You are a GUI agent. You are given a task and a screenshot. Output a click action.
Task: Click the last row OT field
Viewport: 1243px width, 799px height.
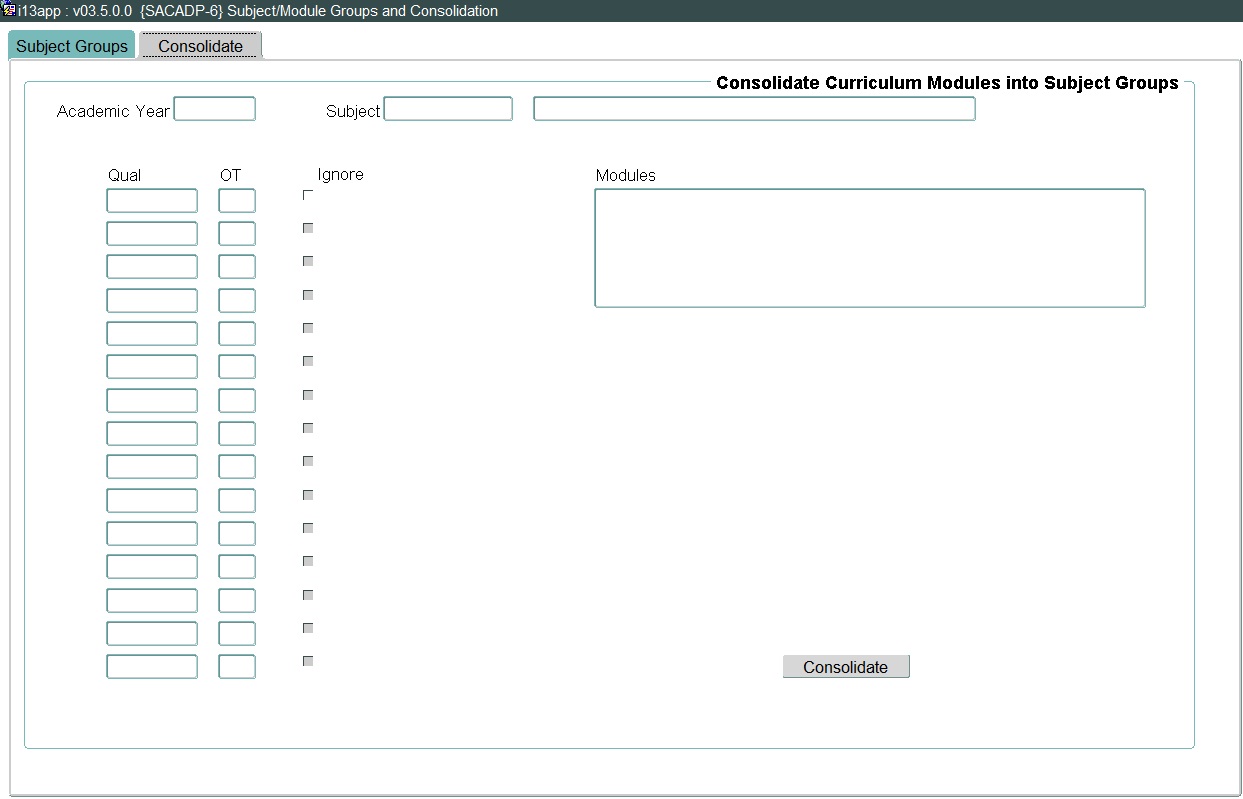pos(237,667)
